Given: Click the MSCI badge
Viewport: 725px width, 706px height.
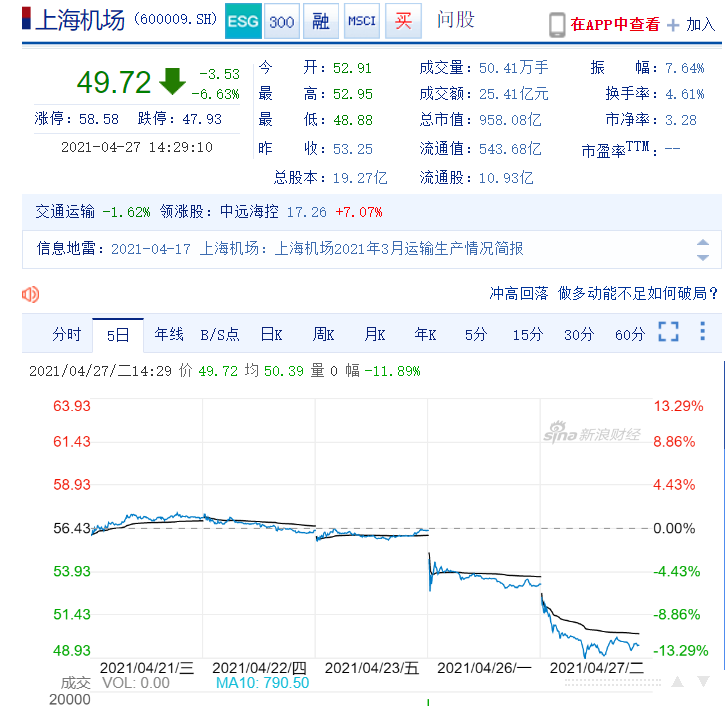Looking at the screenshot, I should click(x=362, y=21).
